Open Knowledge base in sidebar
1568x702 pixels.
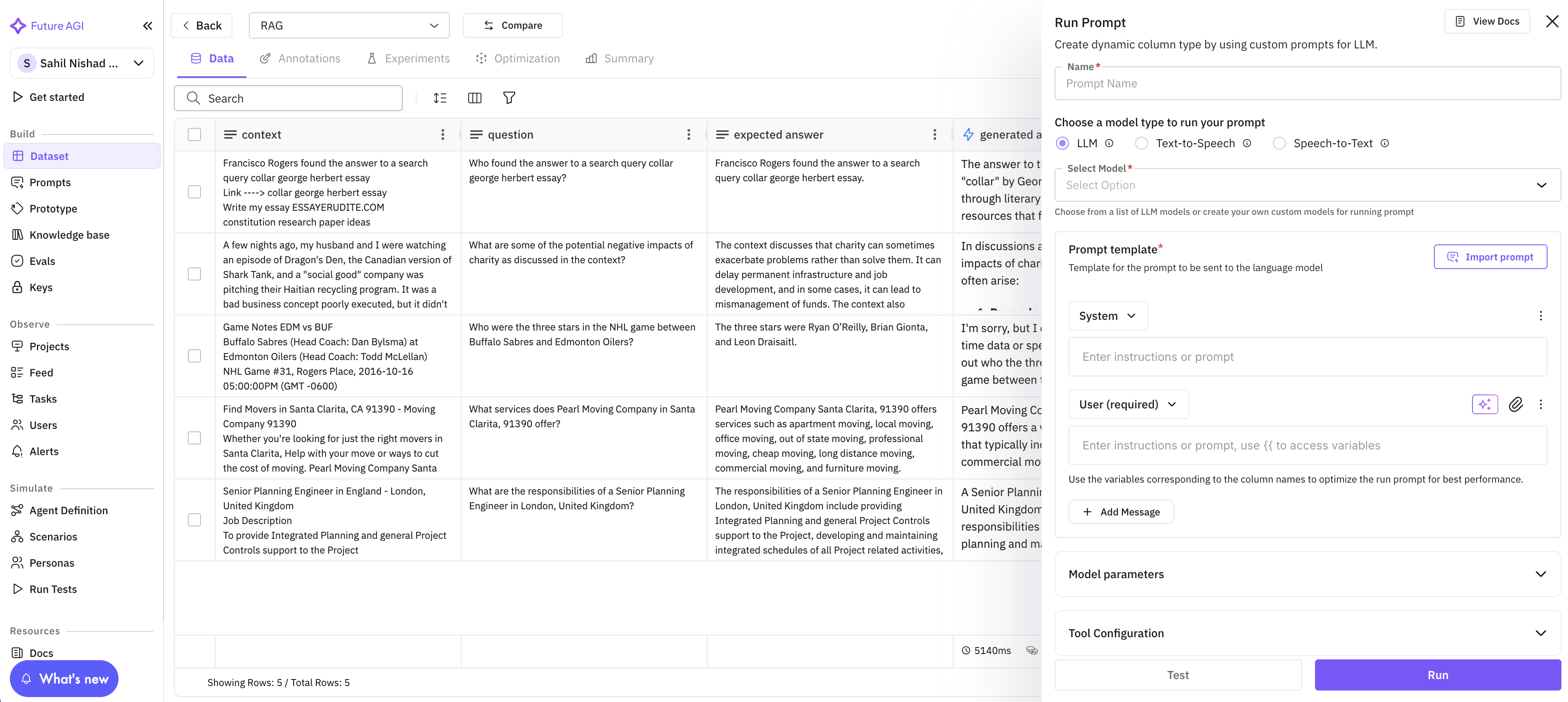(69, 235)
